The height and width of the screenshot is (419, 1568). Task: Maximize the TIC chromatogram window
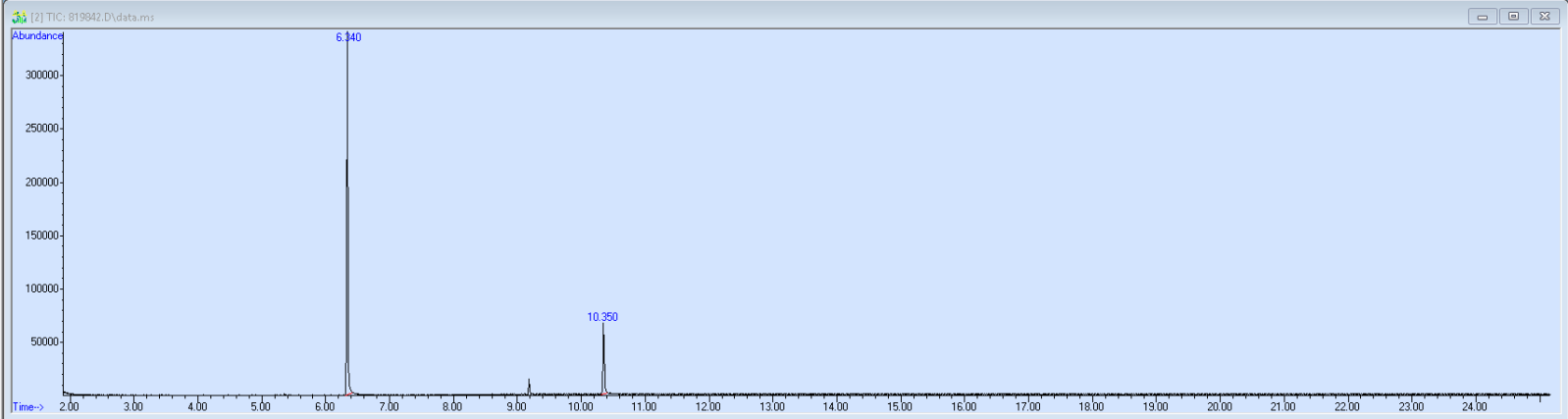point(1514,17)
